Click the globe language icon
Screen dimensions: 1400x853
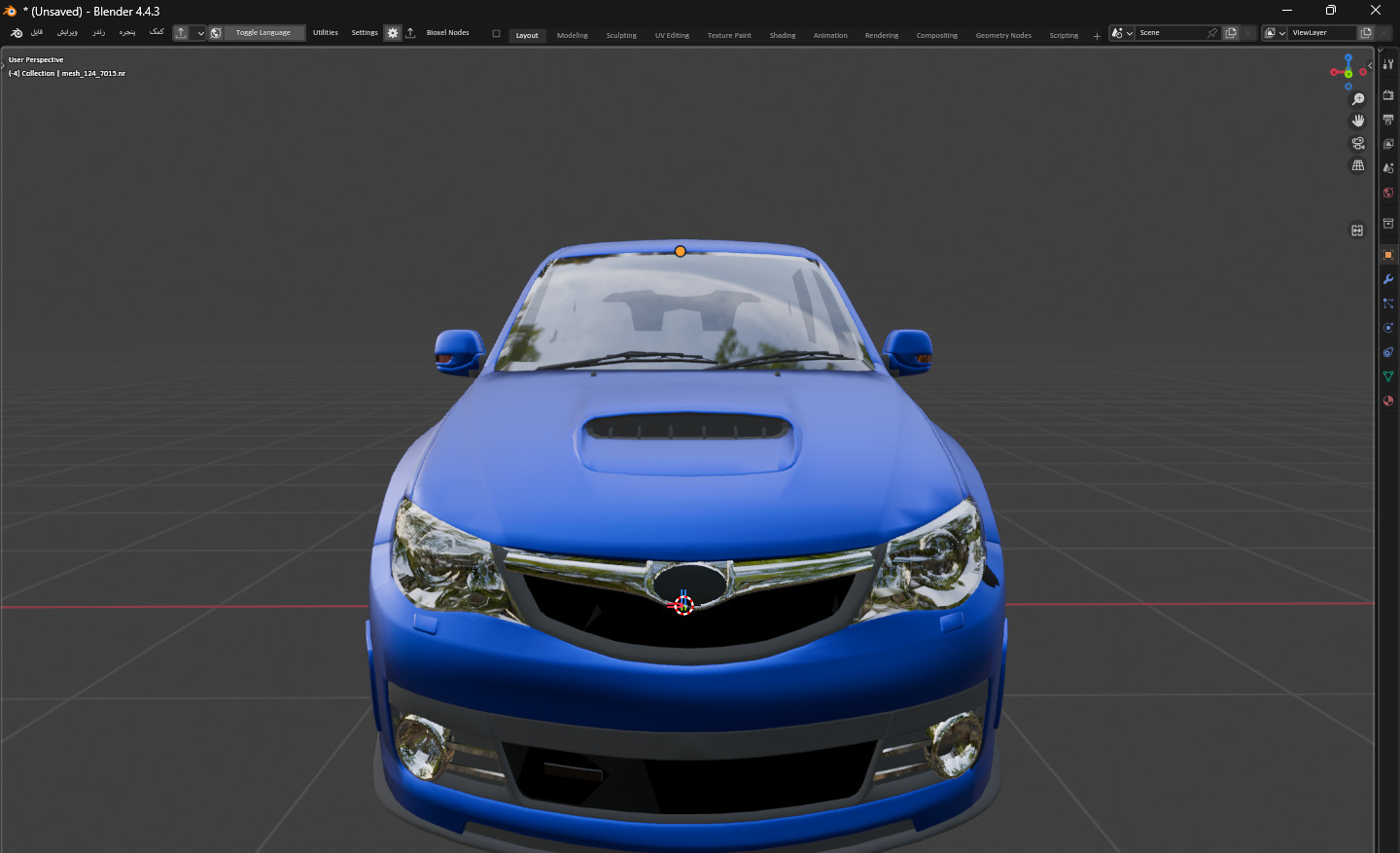216,33
